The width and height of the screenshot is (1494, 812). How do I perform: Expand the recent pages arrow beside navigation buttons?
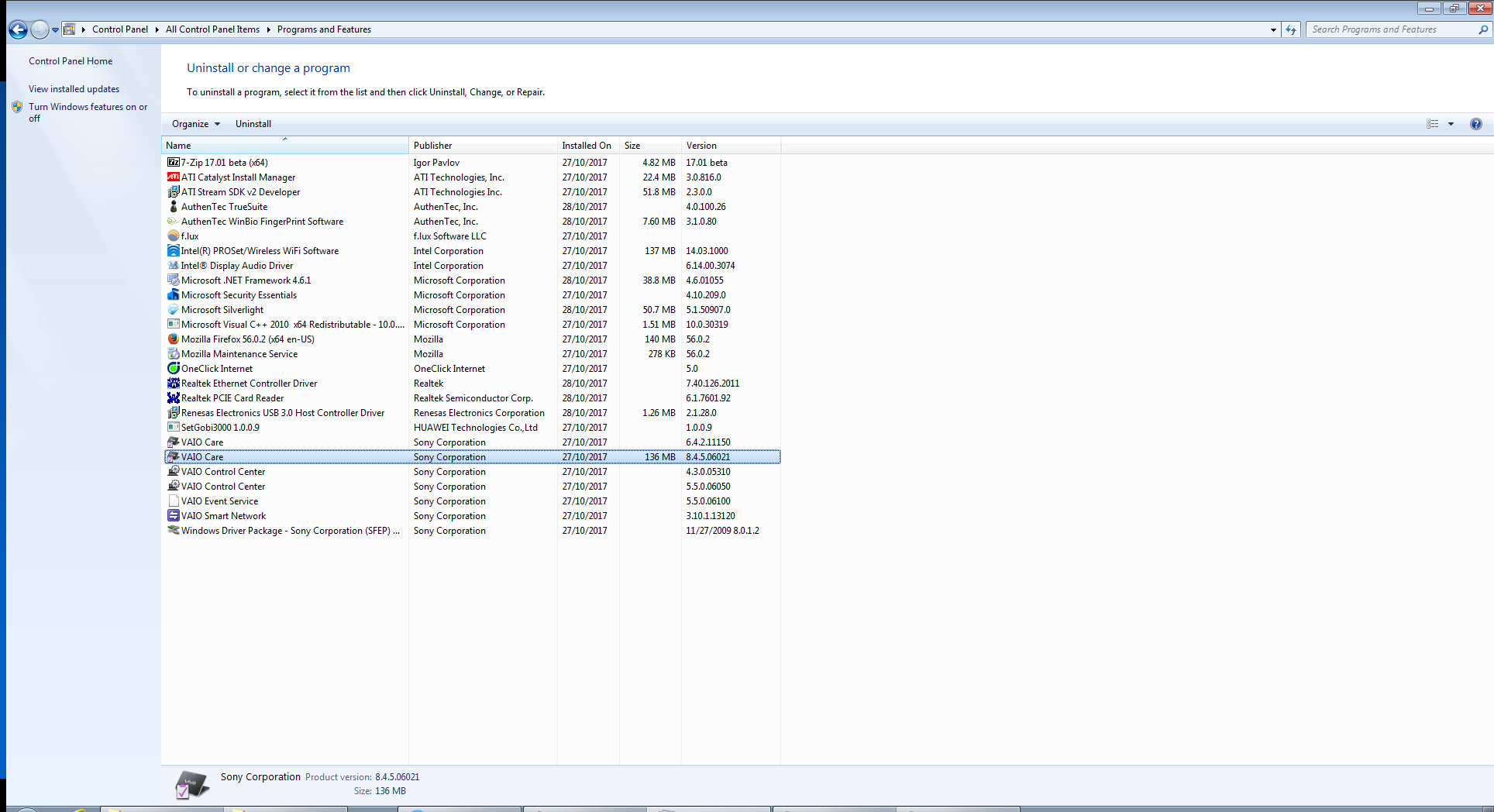55,29
